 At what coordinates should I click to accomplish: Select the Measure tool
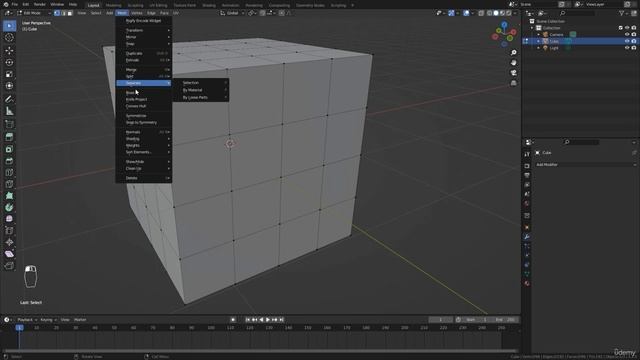9,111
